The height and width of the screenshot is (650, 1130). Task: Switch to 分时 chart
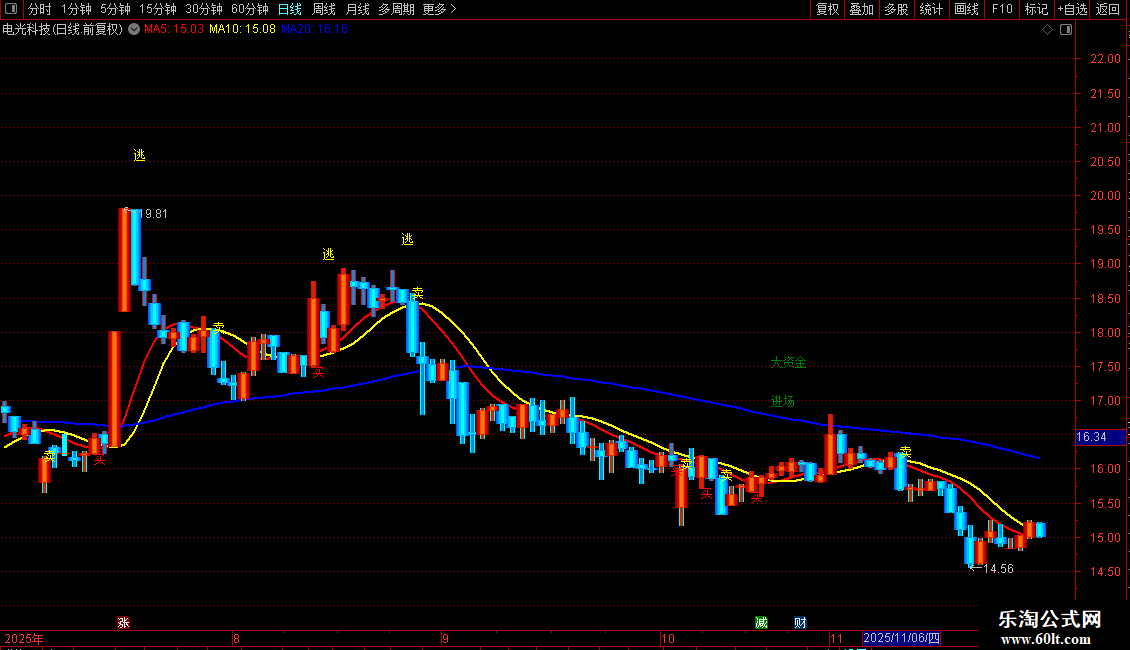[40, 9]
